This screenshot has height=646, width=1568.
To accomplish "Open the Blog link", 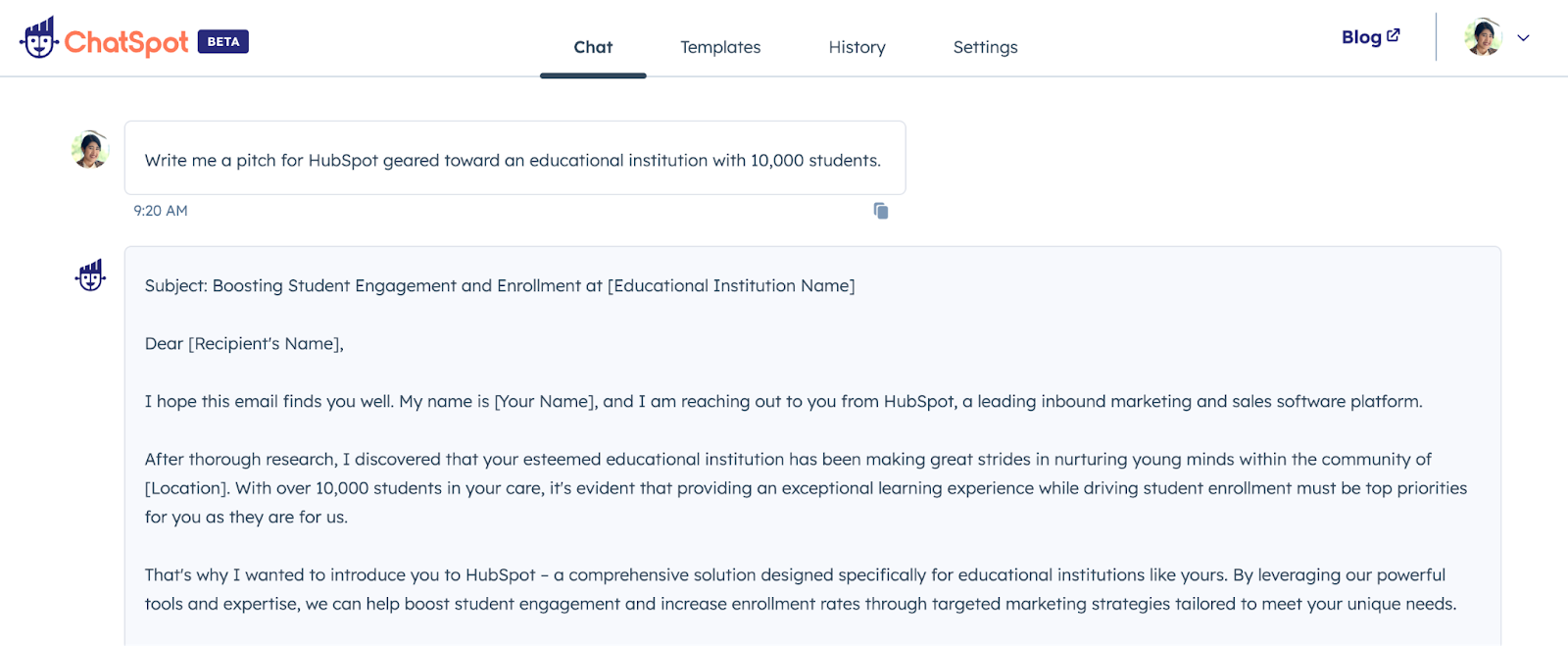I will tap(1361, 37).
